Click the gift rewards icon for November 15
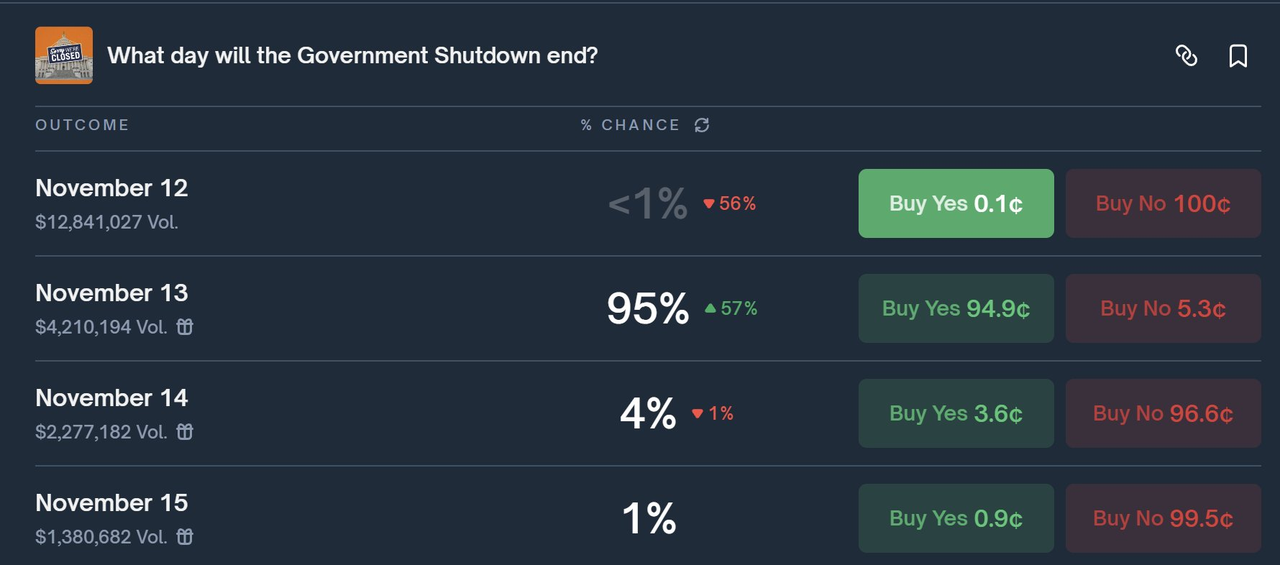This screenshot has width=1280, height=565. pyautogui.click(x=185, y=537)
